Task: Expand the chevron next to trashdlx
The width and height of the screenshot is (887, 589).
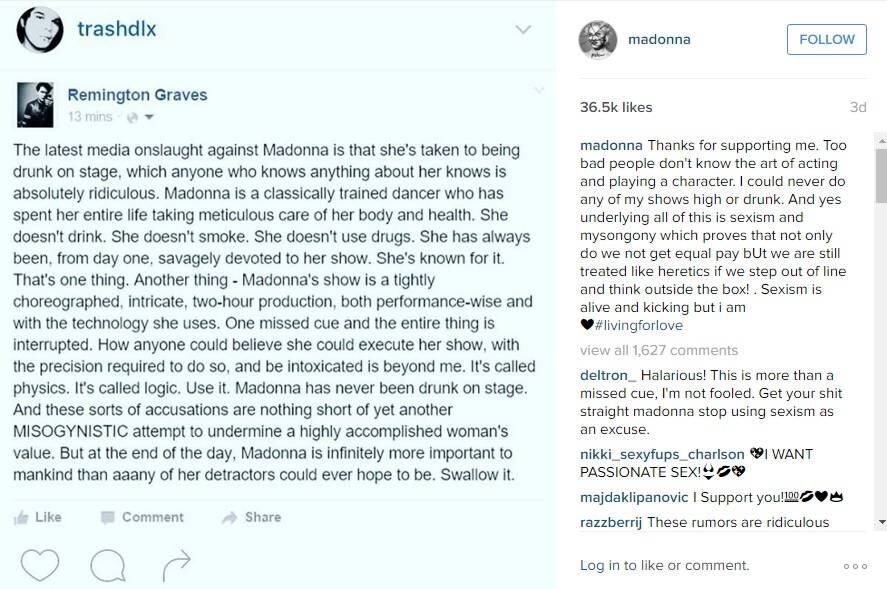Action: [x=523, y=29]
